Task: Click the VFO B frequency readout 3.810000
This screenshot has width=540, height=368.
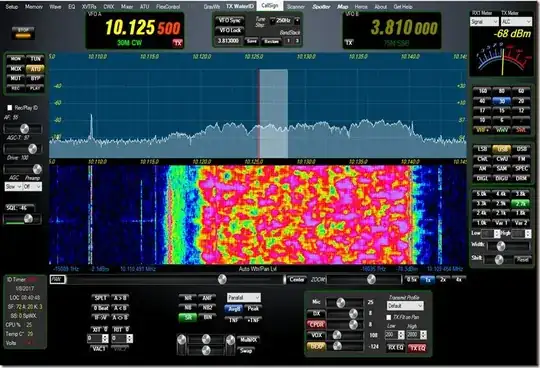Action: tap(404, 28)
